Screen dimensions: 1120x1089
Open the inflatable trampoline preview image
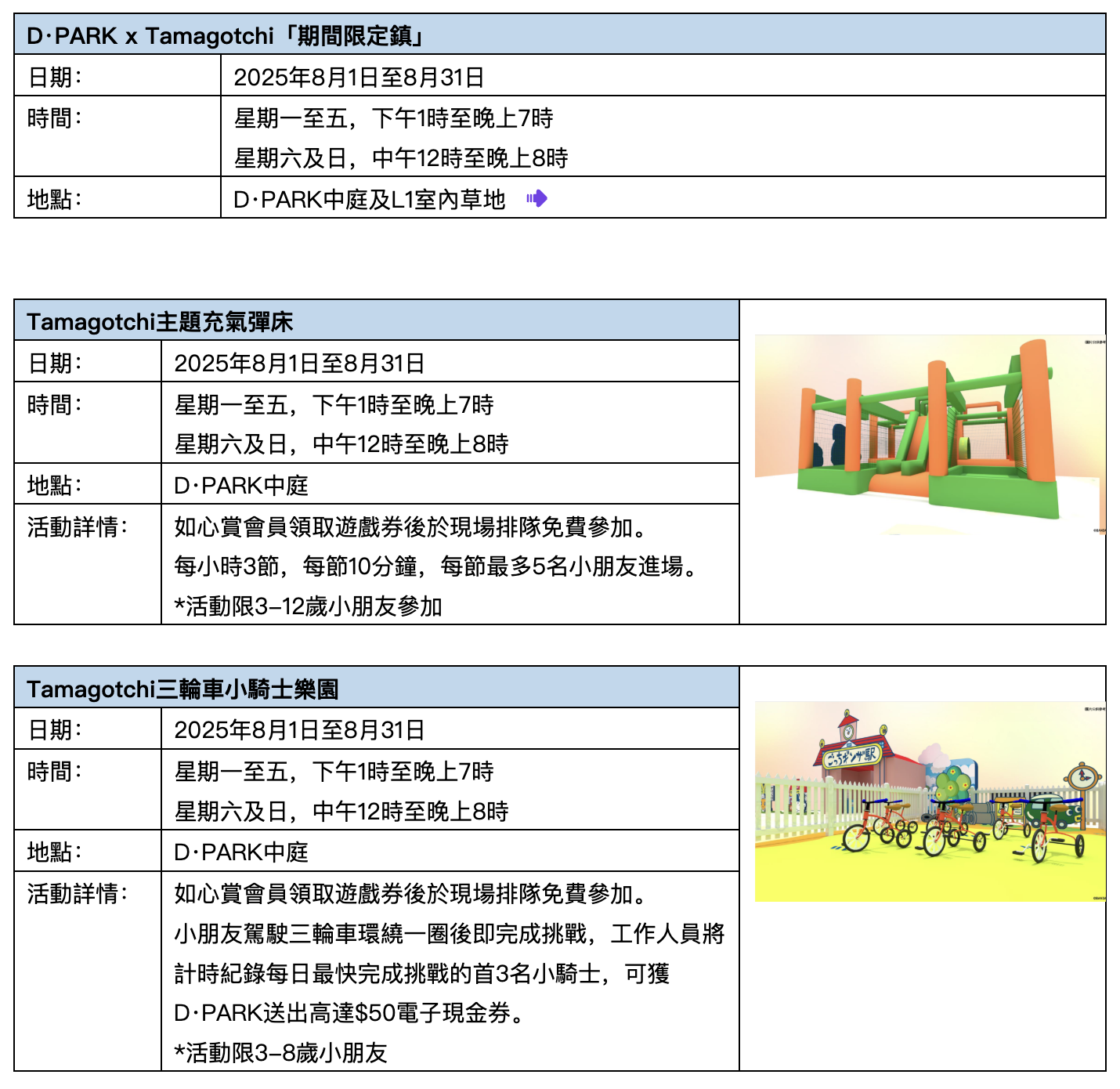pyautogui.click(x=929, y=435)
